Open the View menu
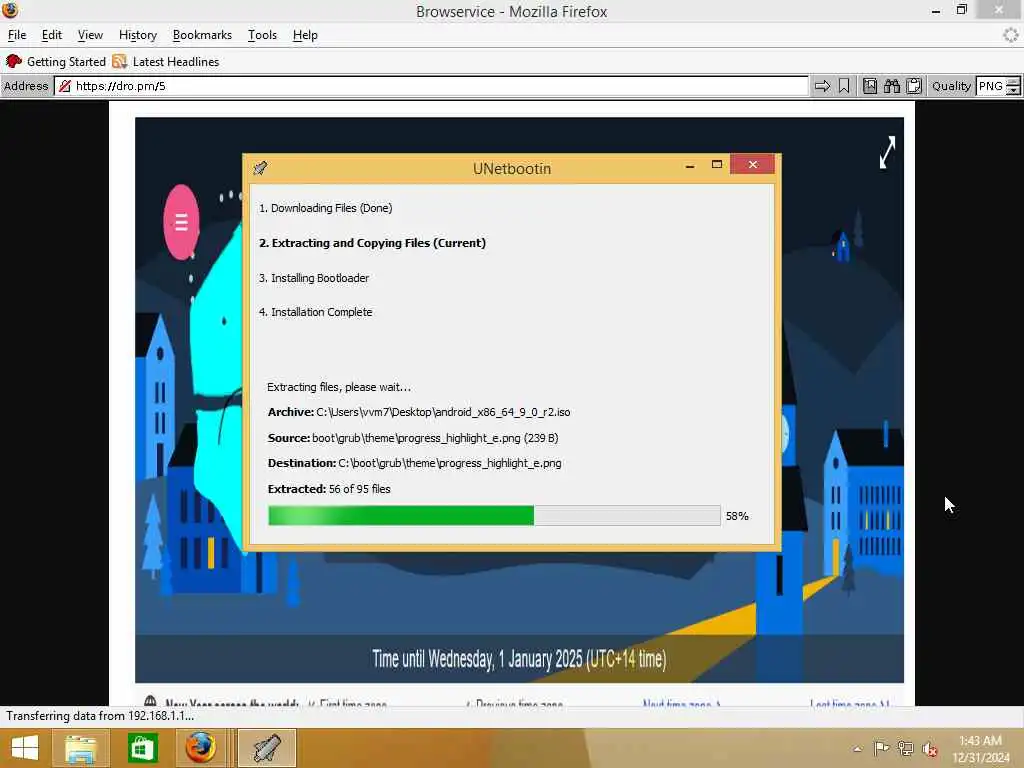The height and width of the screenshot is (768, 1024). [x=90, y=35]
